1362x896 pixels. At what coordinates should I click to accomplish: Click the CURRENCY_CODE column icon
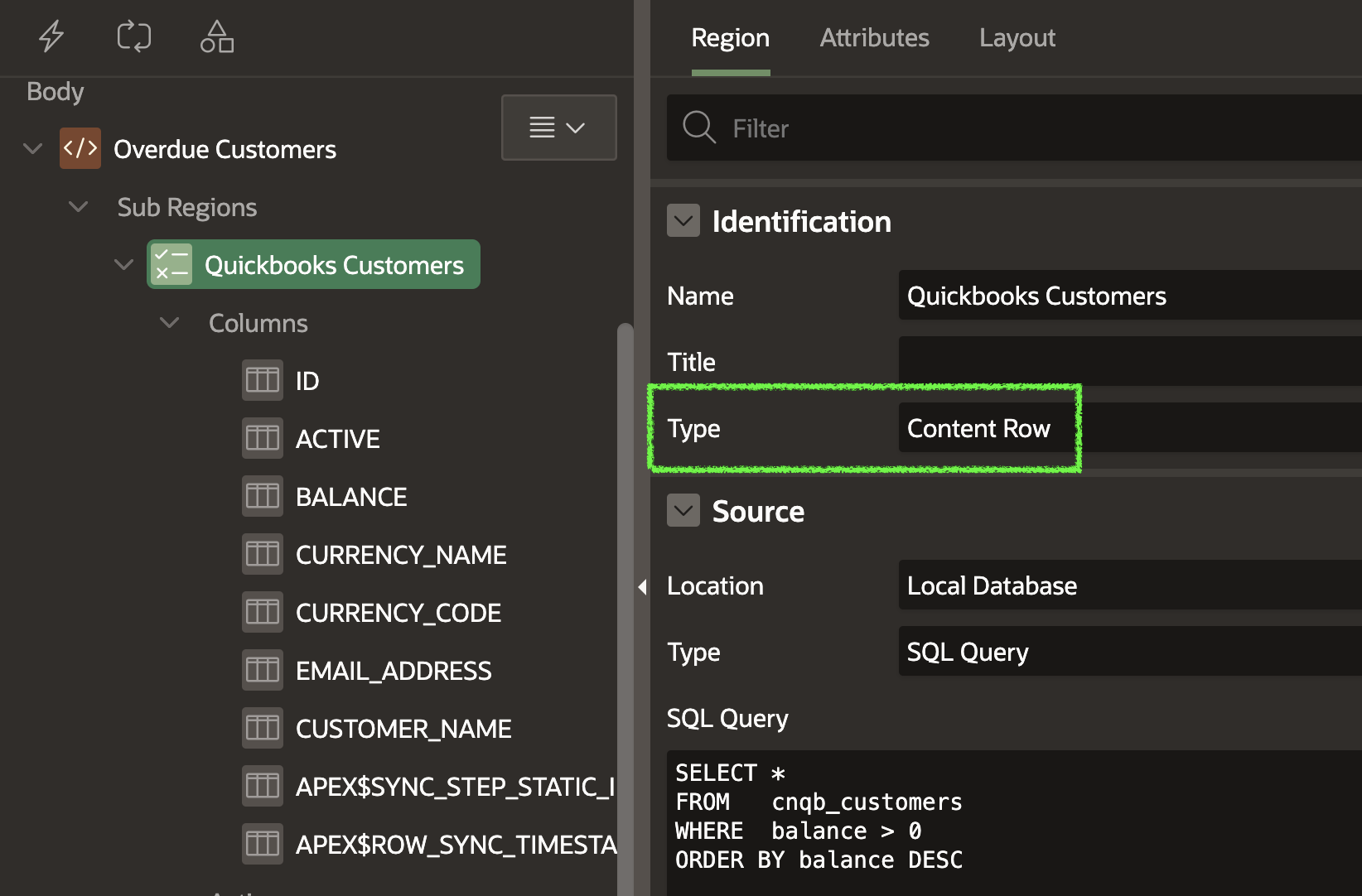(x=263, y=612)
